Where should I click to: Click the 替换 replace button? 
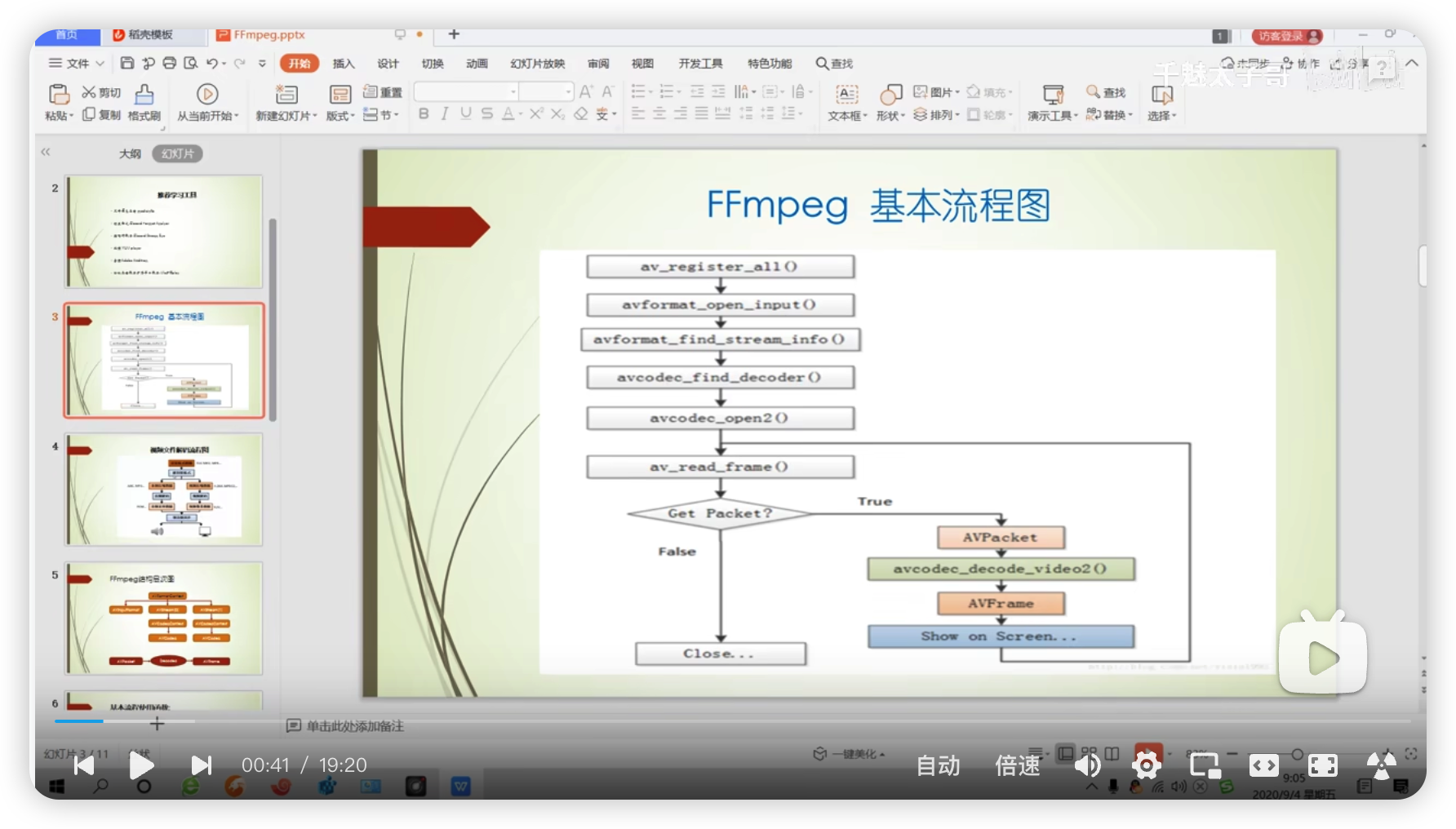[x=1109, y=115]
